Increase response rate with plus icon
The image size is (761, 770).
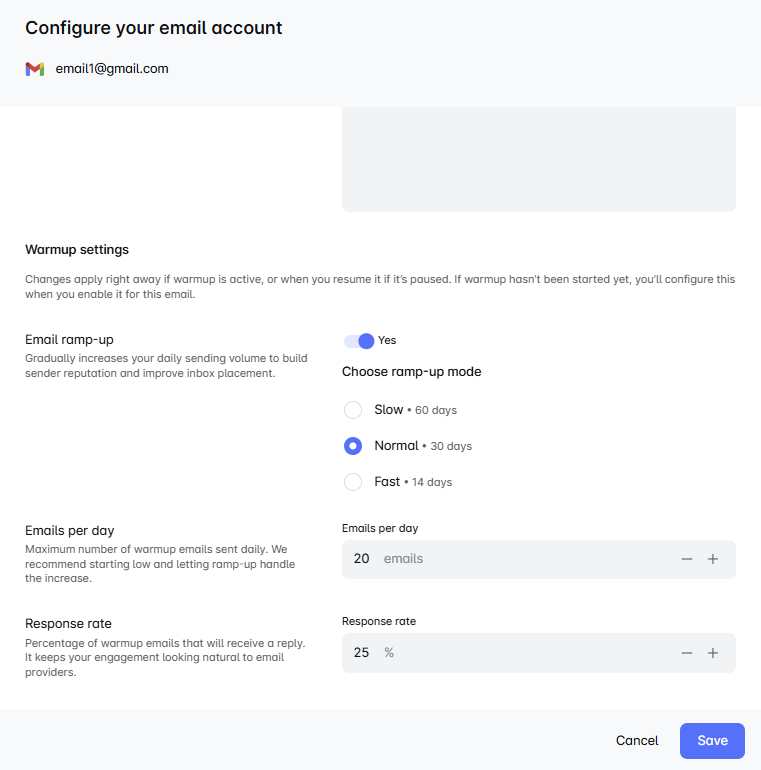pyautogui.click(x=713, y=653)
